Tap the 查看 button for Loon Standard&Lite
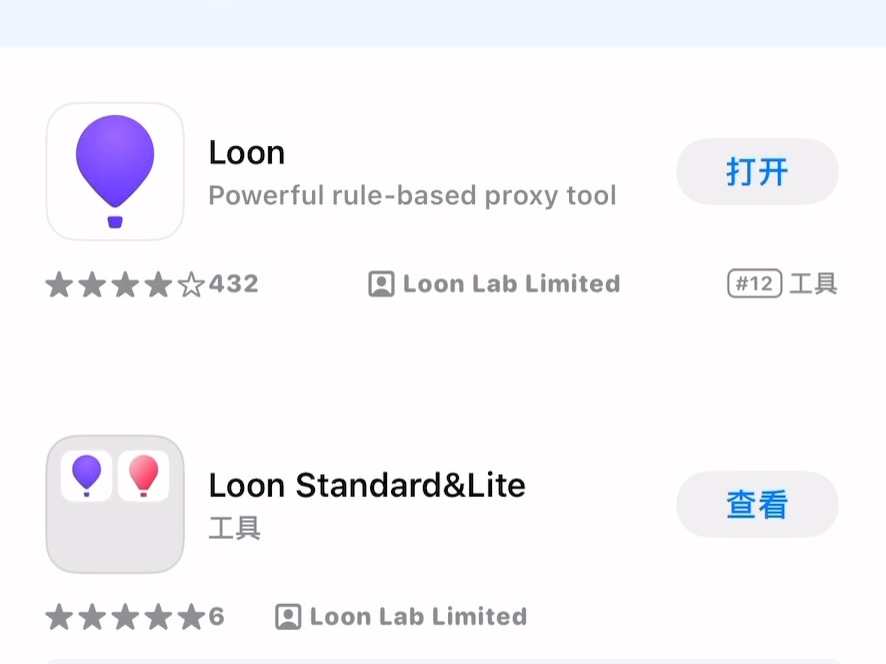886x664 pixels. tap(757, 504)
